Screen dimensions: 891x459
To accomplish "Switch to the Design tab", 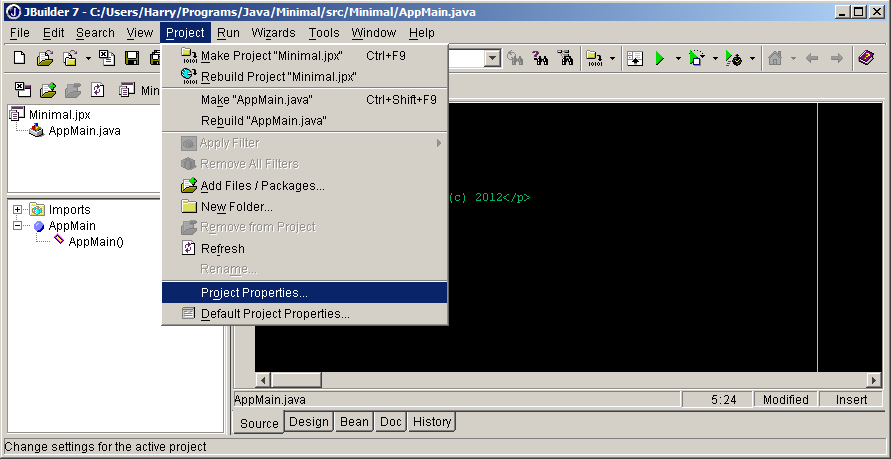I will click(x=309, y=422).
